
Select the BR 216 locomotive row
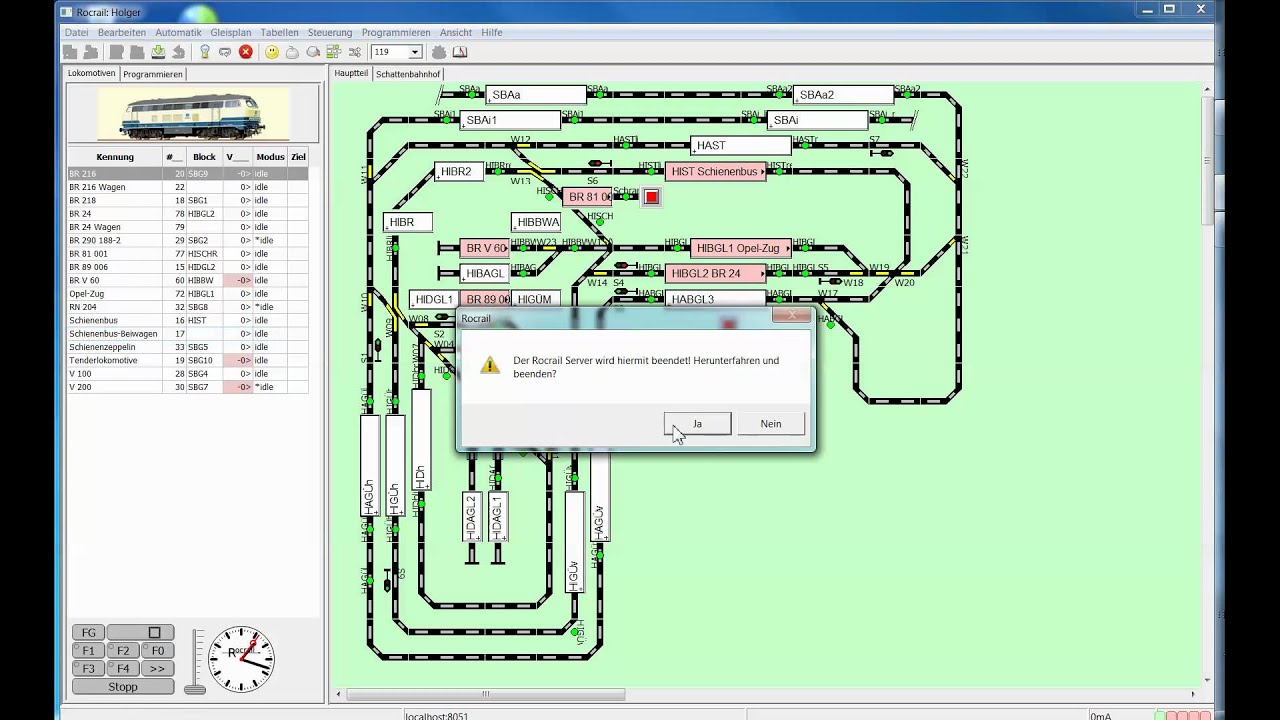point(187,174)
